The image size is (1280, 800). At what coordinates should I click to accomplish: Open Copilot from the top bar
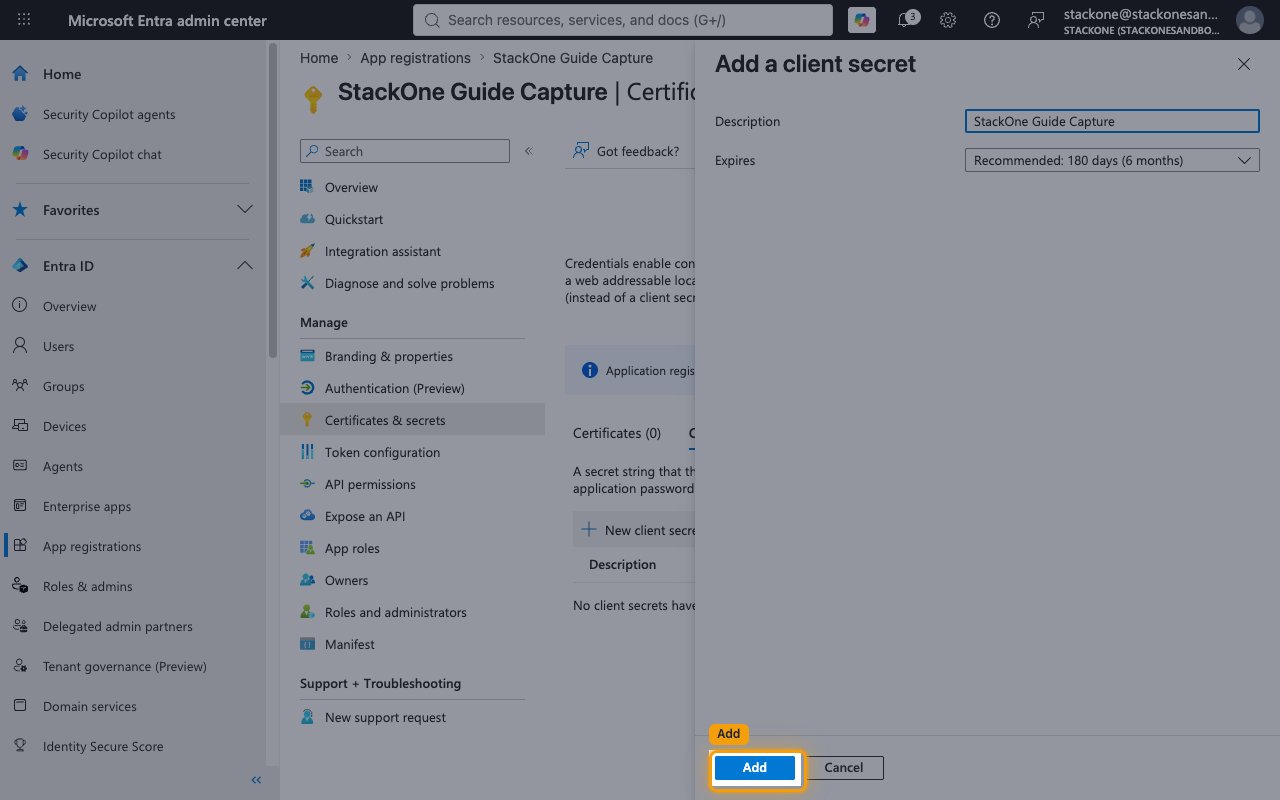tap(860, 20)
